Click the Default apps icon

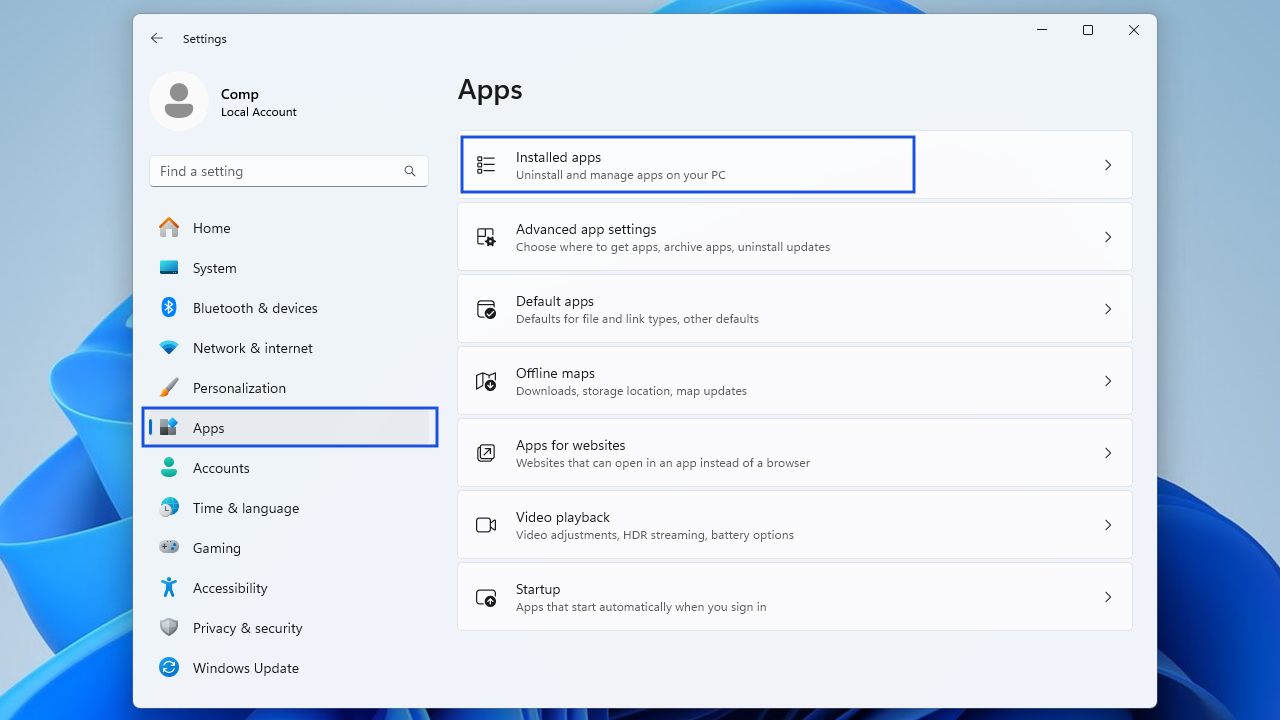coord(486,309)
